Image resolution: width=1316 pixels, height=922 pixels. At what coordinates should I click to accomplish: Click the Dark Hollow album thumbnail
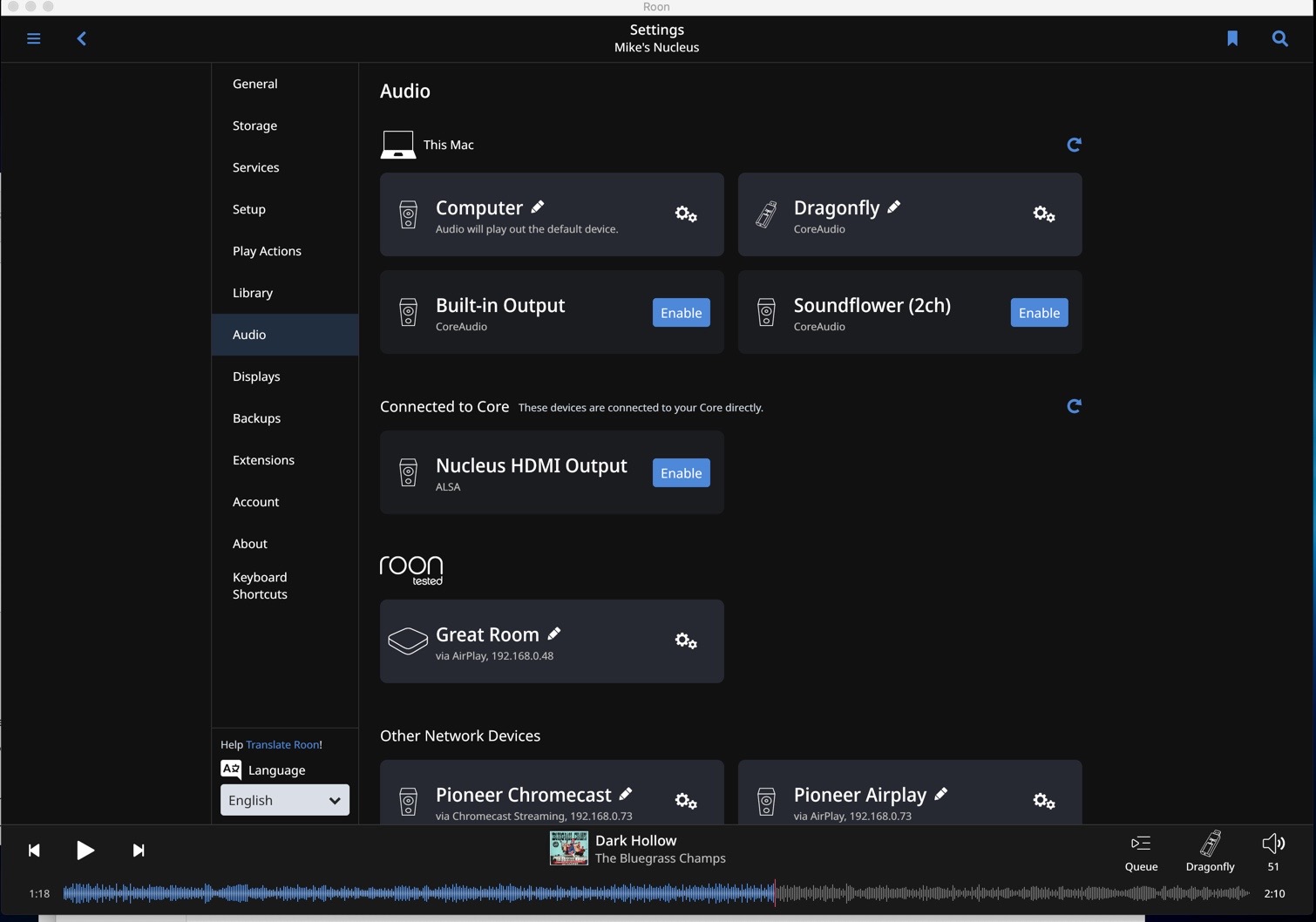[569, 848]
